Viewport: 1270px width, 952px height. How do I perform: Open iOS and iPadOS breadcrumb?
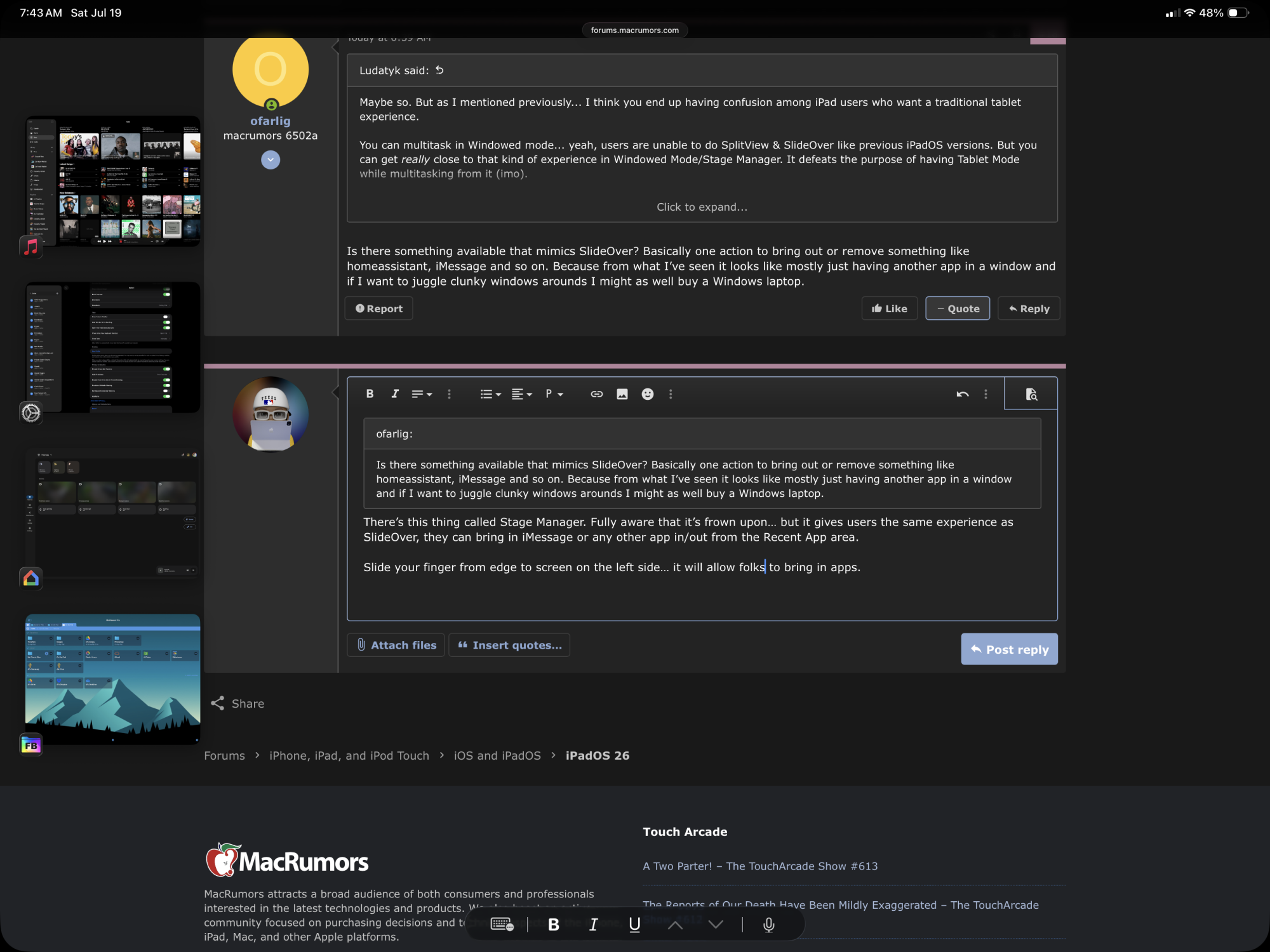click(497, 755)
